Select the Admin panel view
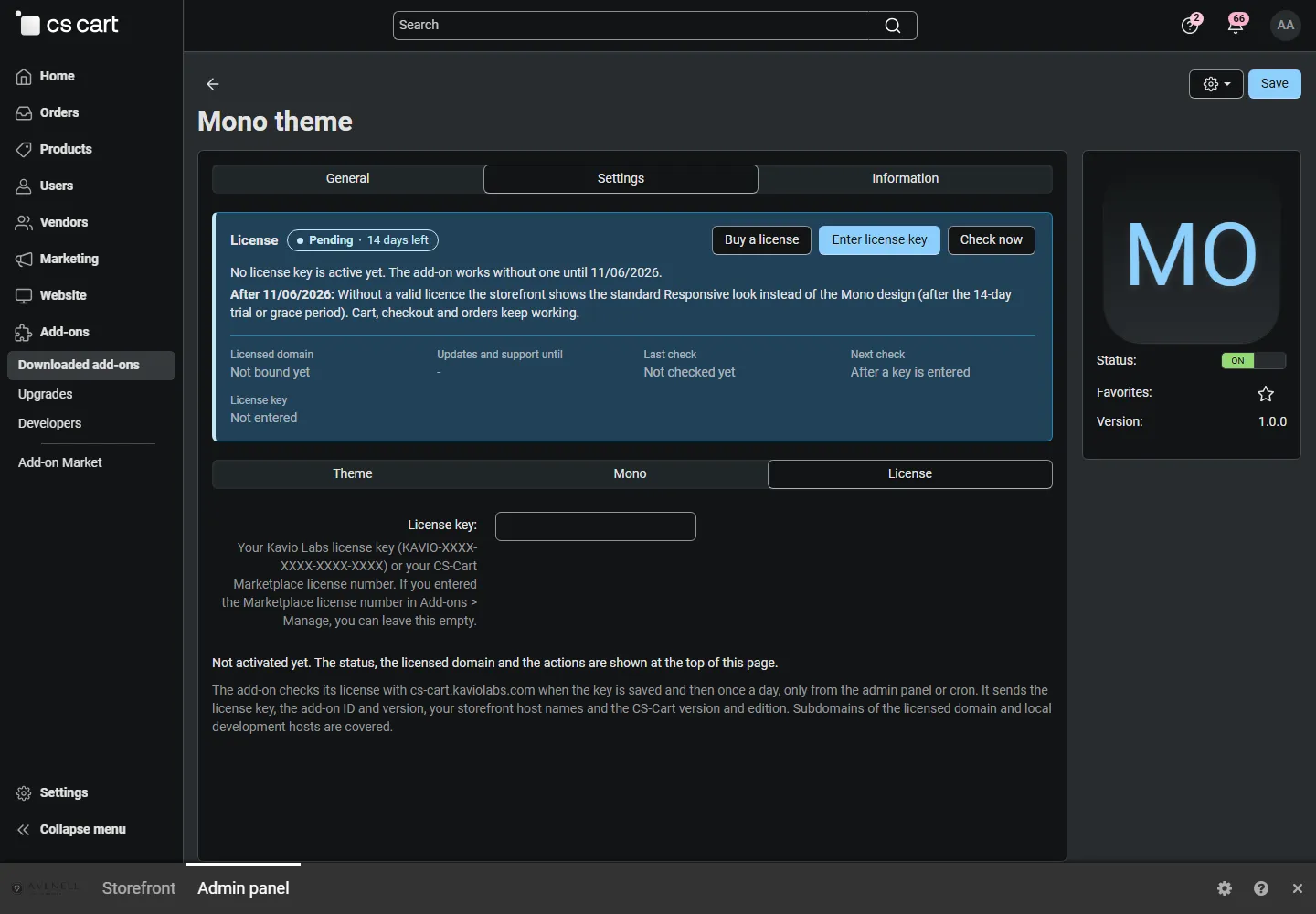Viewport: 1316px width, 914px height. tap(243, 888)
